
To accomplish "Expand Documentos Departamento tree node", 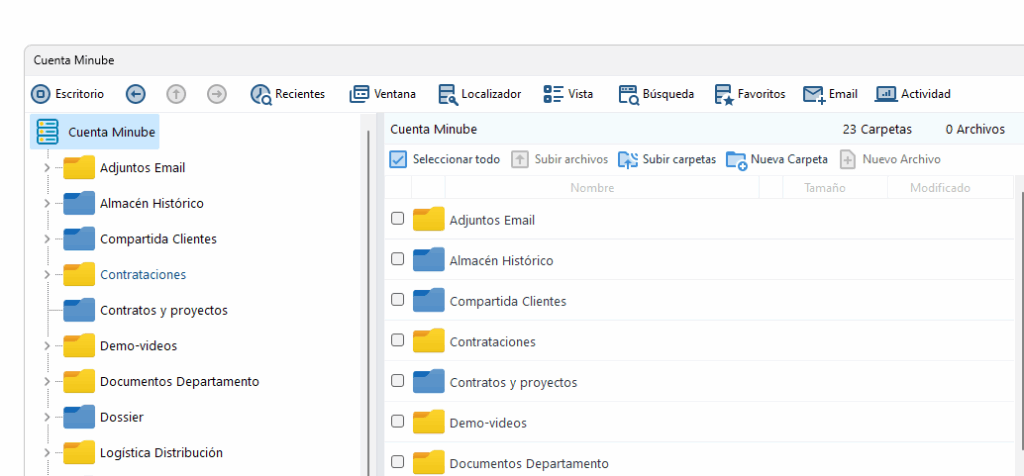I will pos(46,381).
